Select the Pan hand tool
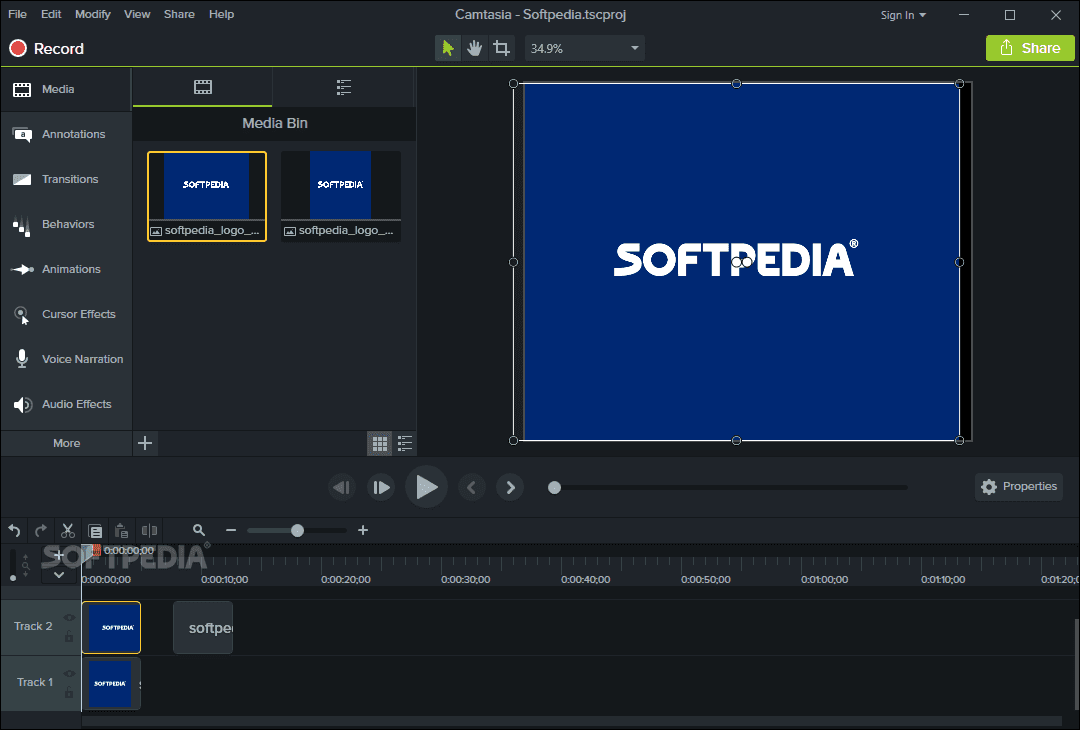This screenshot has height=730, width=1080. (474, 48)
